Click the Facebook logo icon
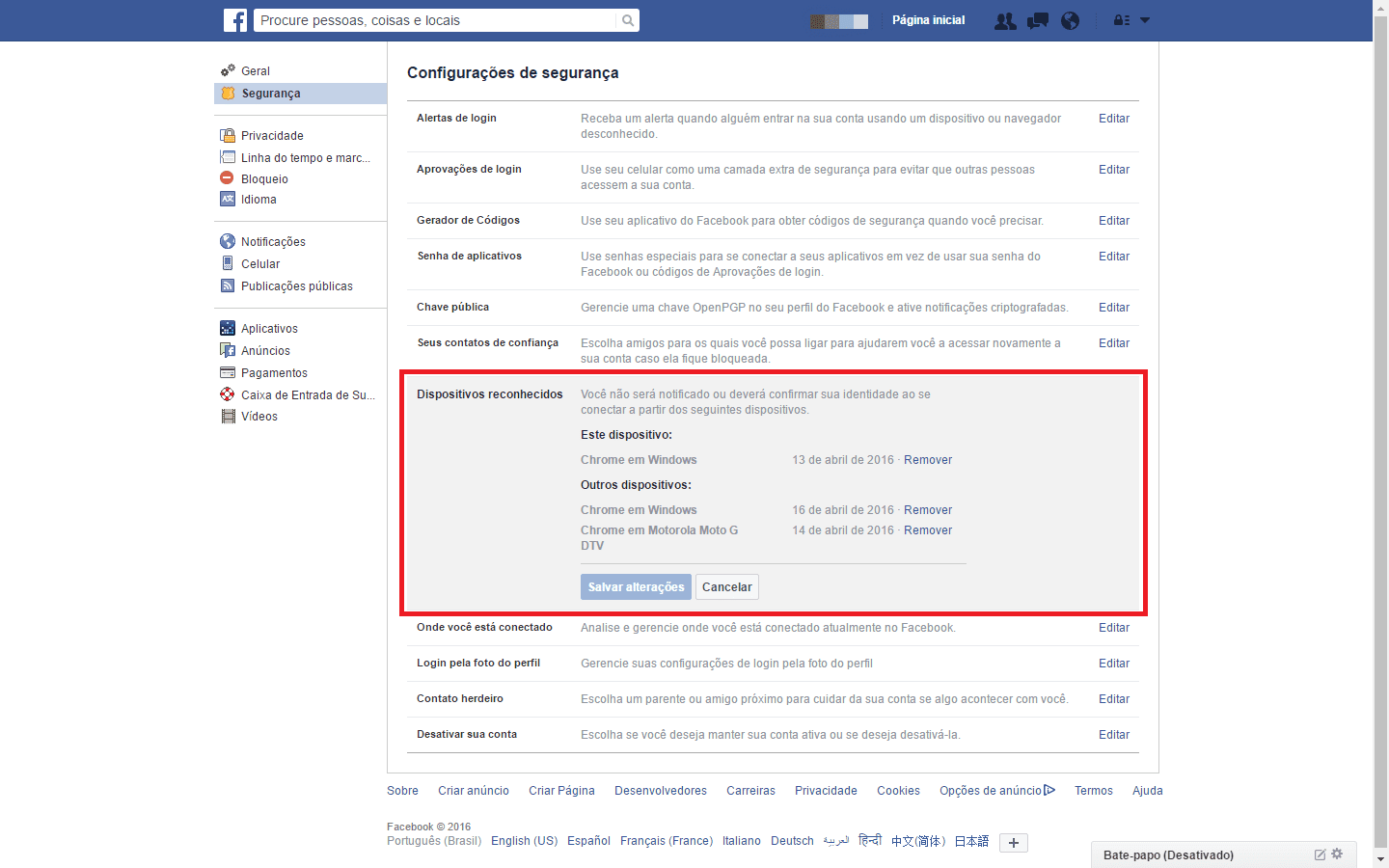1389x868 pixels. pos(235,20)
